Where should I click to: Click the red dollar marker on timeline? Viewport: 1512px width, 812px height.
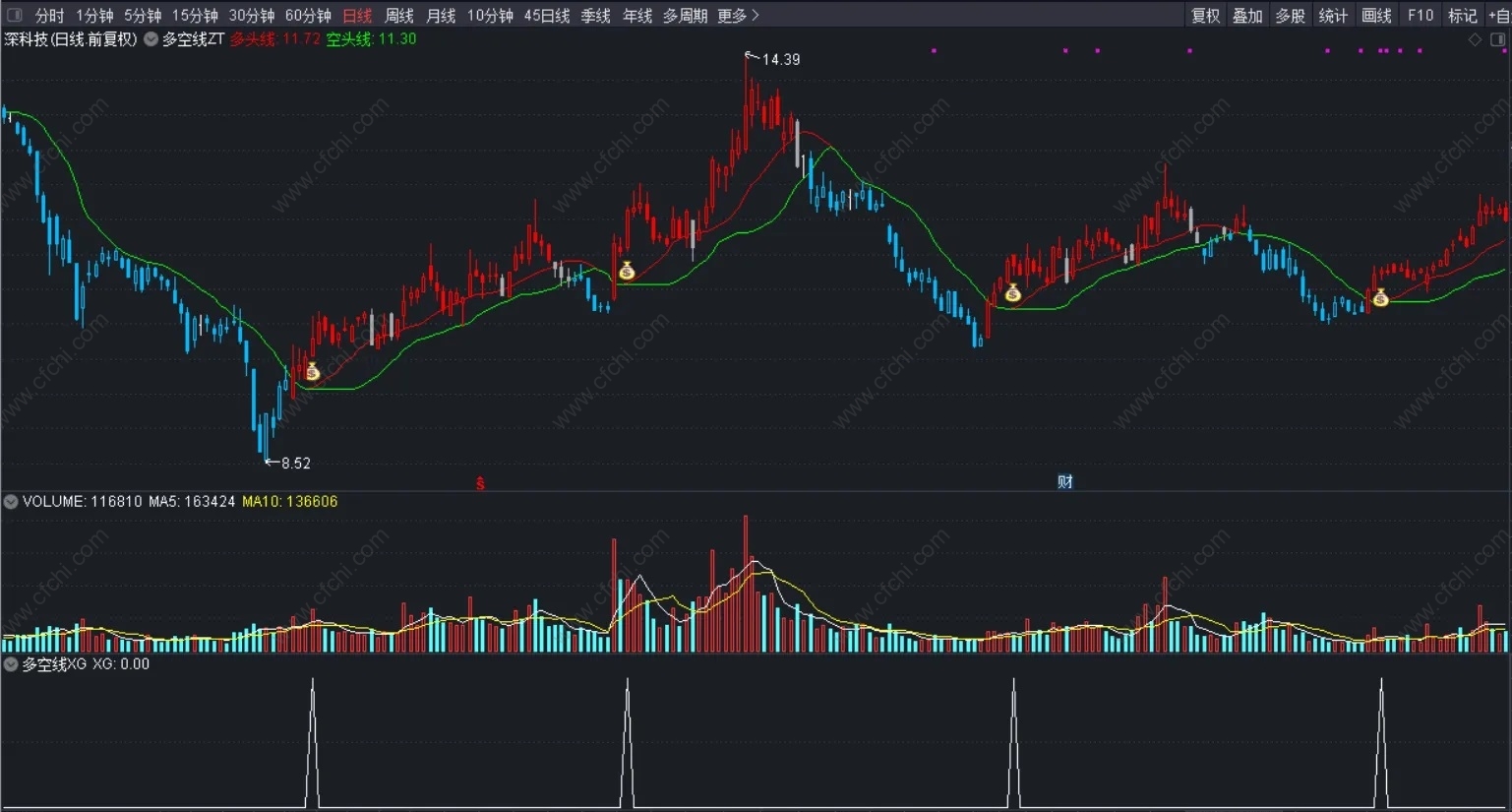click(x=480, y=483)
